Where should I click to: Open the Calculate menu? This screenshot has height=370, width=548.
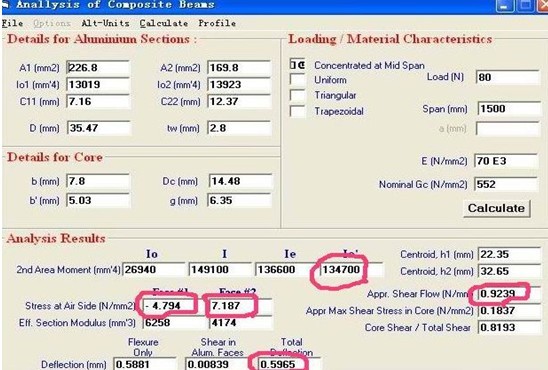(x=164, y=23)
